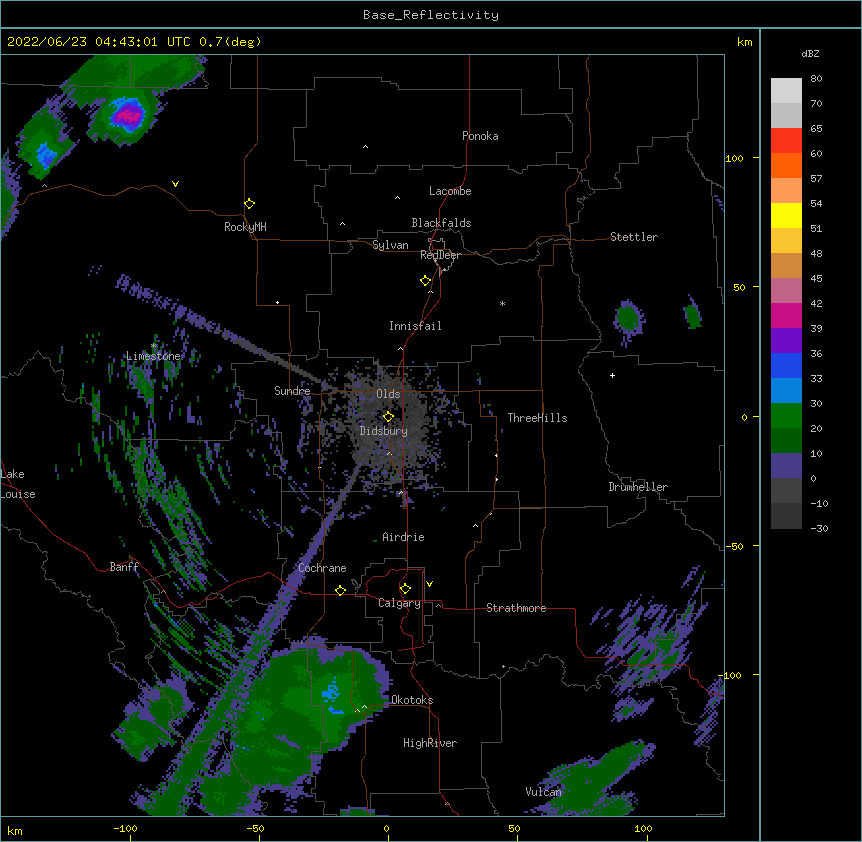Click the 0 tick on the bottom axis
The image size is (862, 842).
pos(386,828)
